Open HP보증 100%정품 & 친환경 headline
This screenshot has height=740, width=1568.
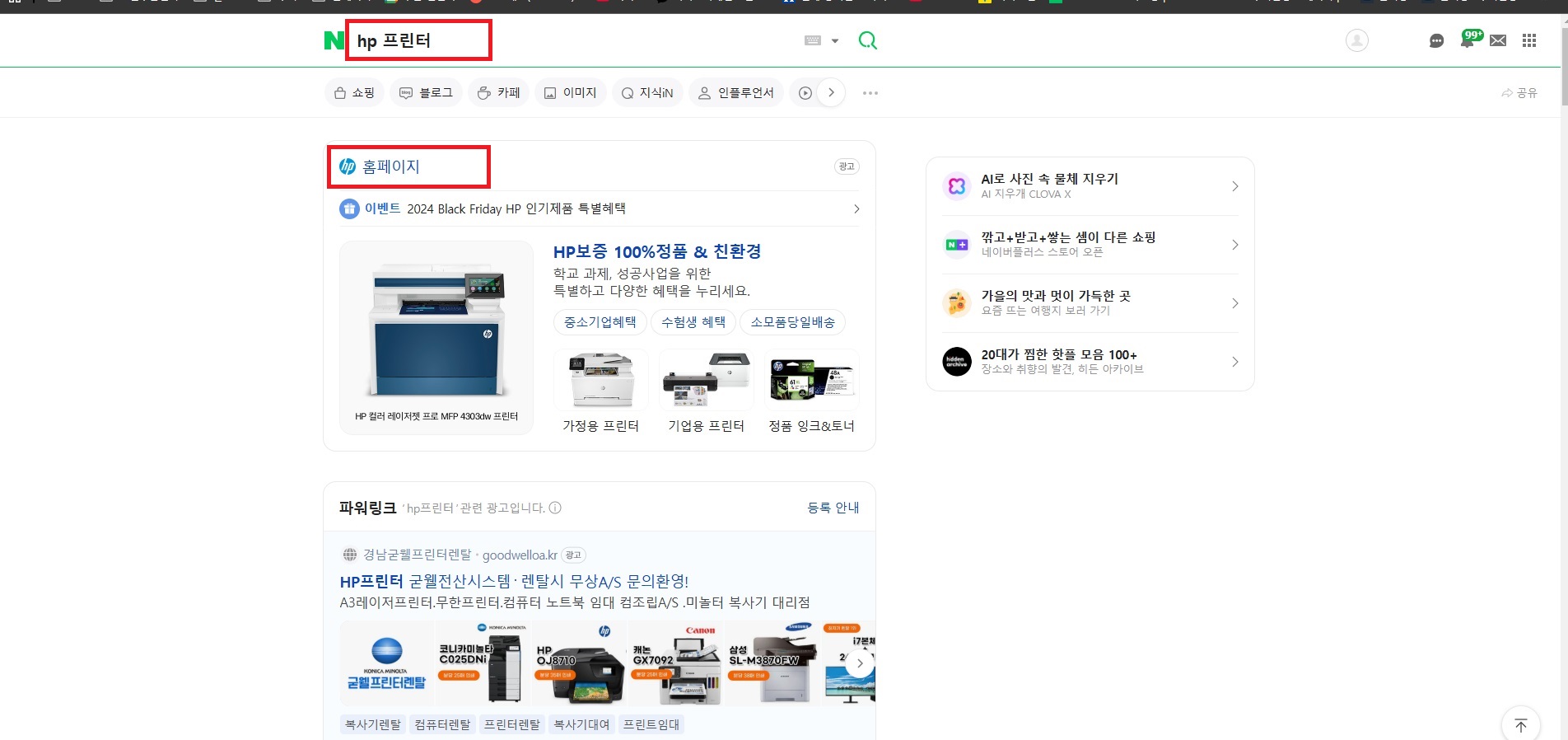click(657, 251)
